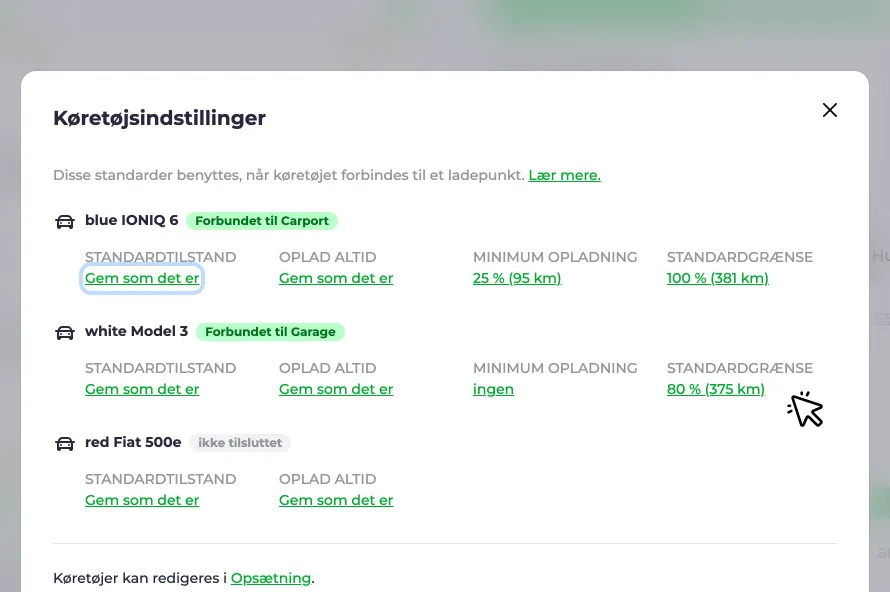Click OPLAD ALTID label under white Model 3
This screenshot has width=890, height=592.
tap(328, 368)
